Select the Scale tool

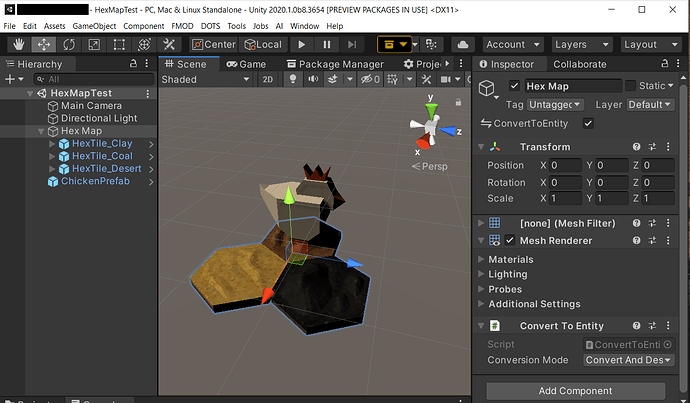[94, 44]
